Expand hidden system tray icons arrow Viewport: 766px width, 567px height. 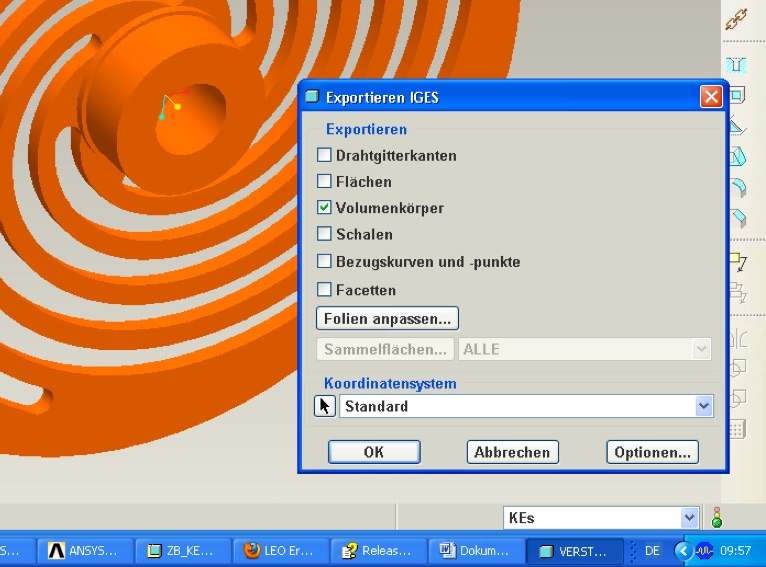[683, 551]
